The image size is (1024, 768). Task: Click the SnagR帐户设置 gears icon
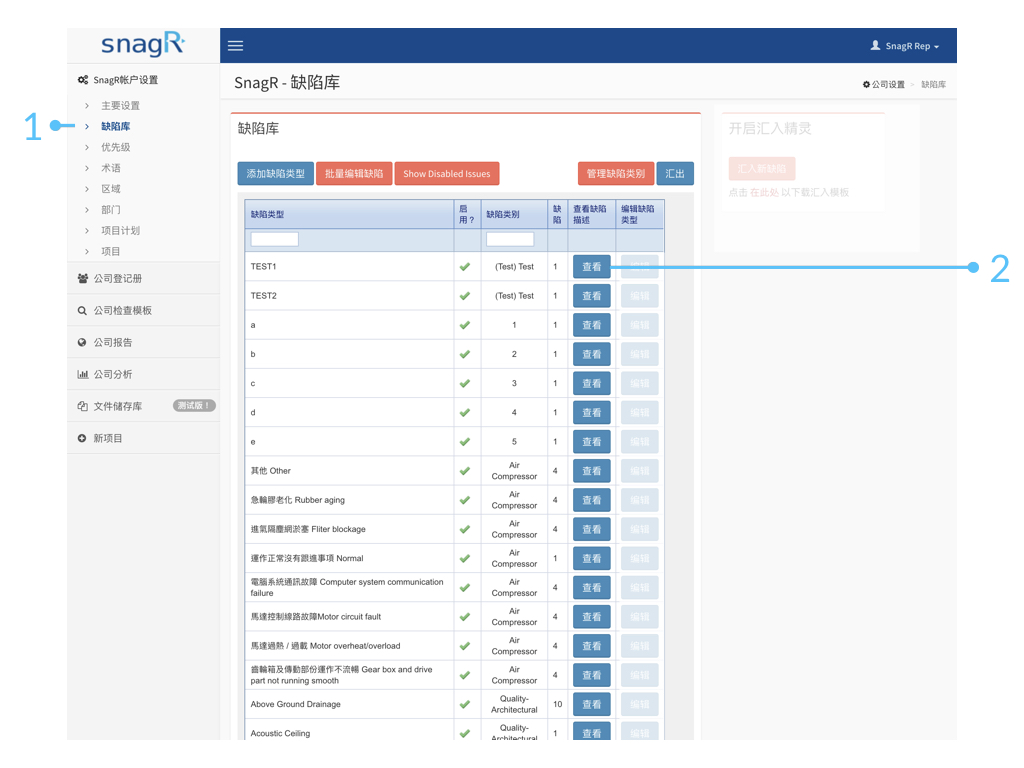click(83, 80)
